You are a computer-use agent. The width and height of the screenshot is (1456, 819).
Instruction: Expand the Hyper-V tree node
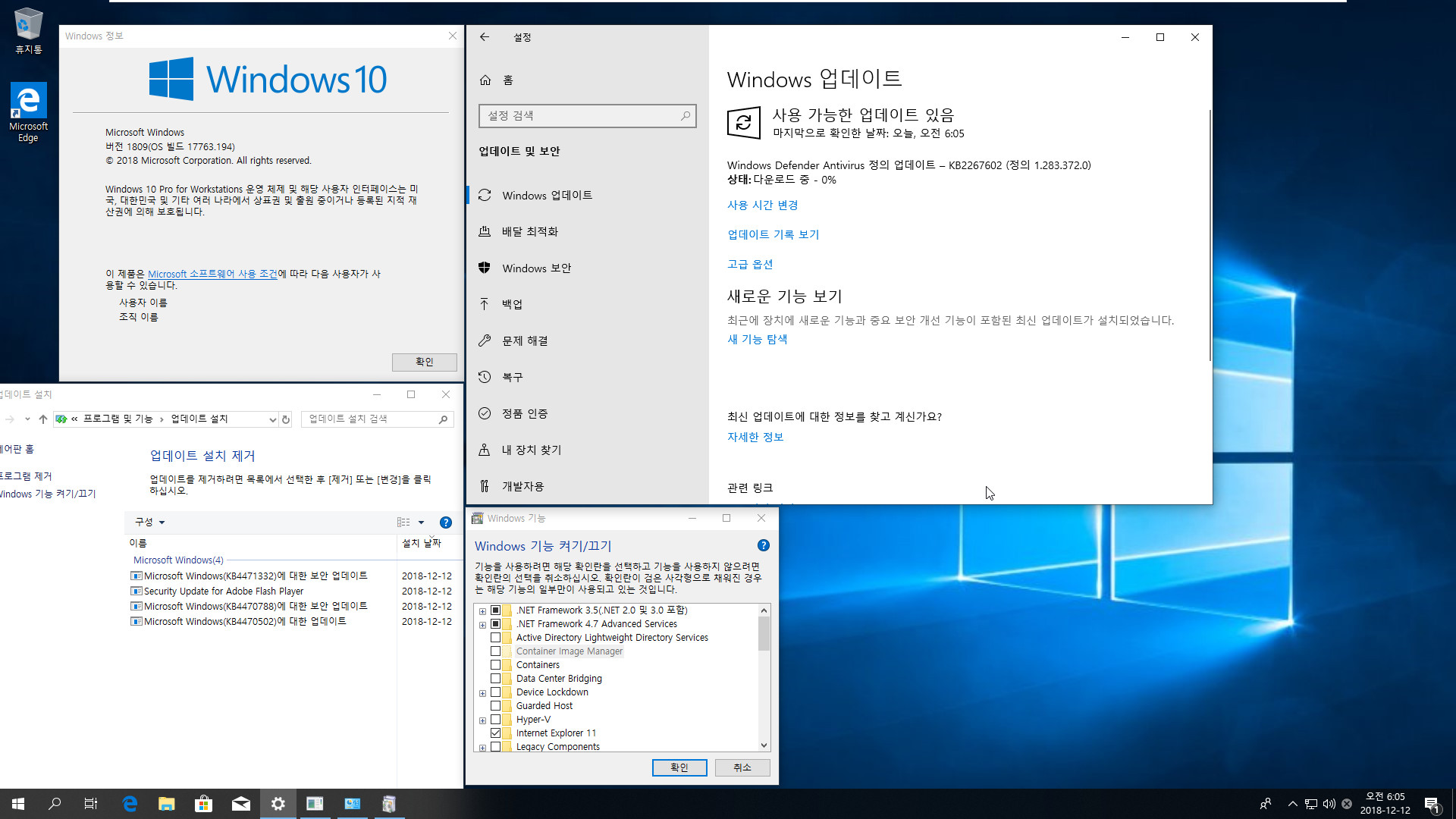coord(482,720)
